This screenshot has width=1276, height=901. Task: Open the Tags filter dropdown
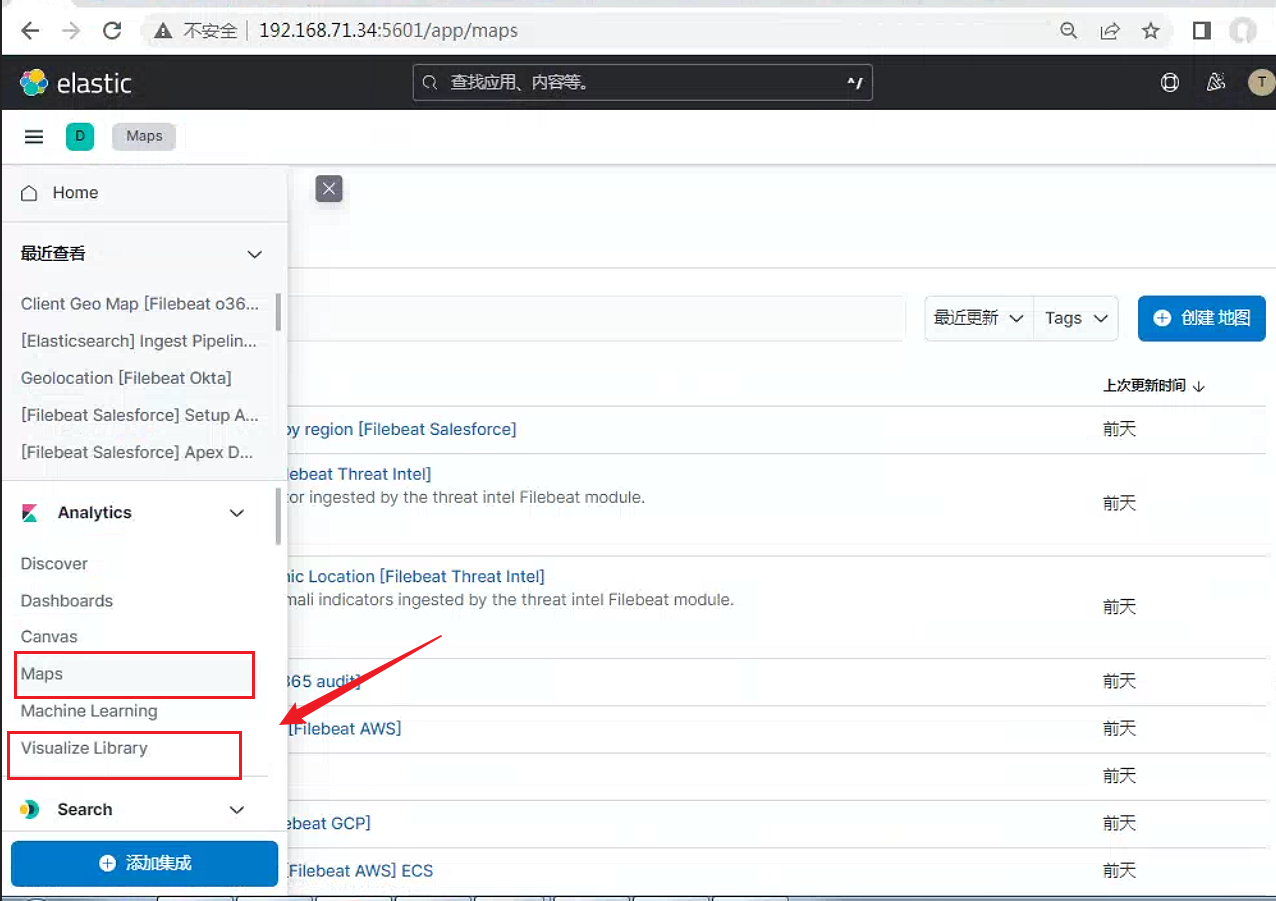coord(1076,318)
